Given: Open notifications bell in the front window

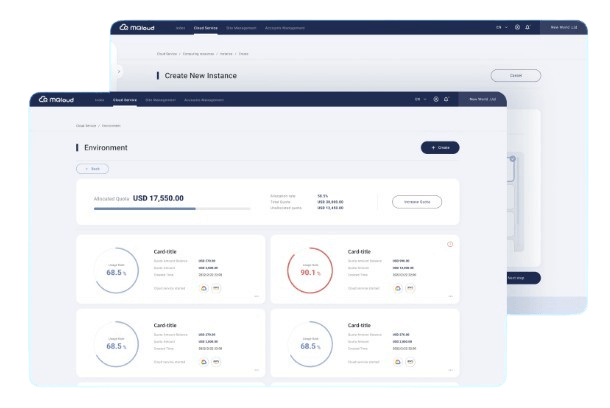Looking at the screenshot, I should pyautogui.click(x=448, y=100).
